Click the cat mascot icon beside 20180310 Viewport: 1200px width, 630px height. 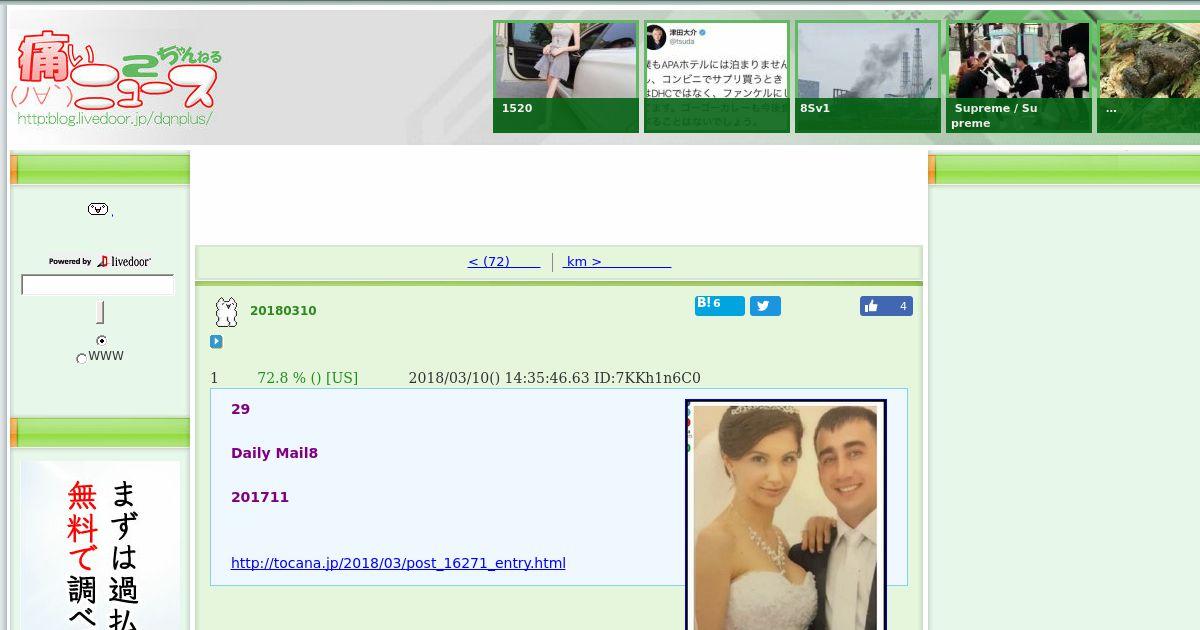click(x=227, y=312)
